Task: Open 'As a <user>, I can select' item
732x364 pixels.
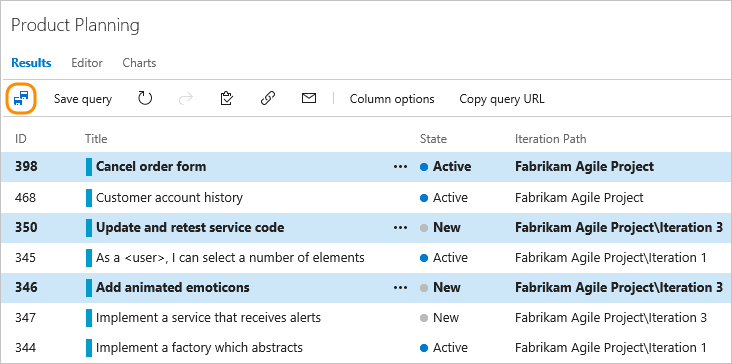Action: pyautogui.click(x=230, y=258)
